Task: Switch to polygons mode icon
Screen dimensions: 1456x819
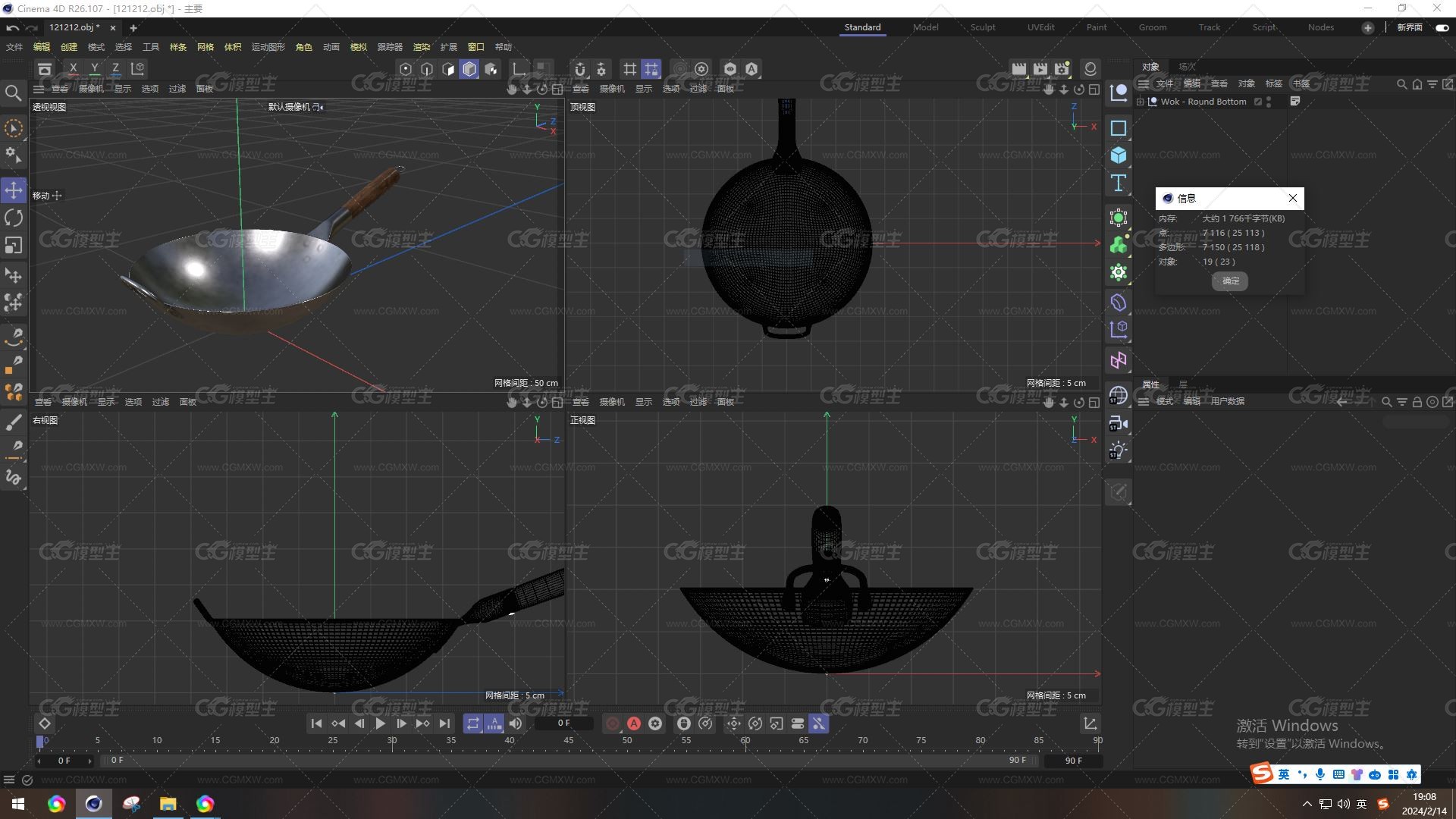Action: [x=448, y=69]
